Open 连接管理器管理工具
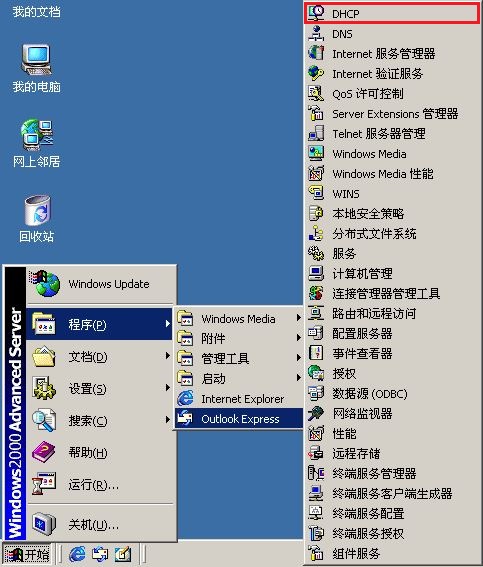The width and height of the screenshot is (483, 567). coord(392,293)
